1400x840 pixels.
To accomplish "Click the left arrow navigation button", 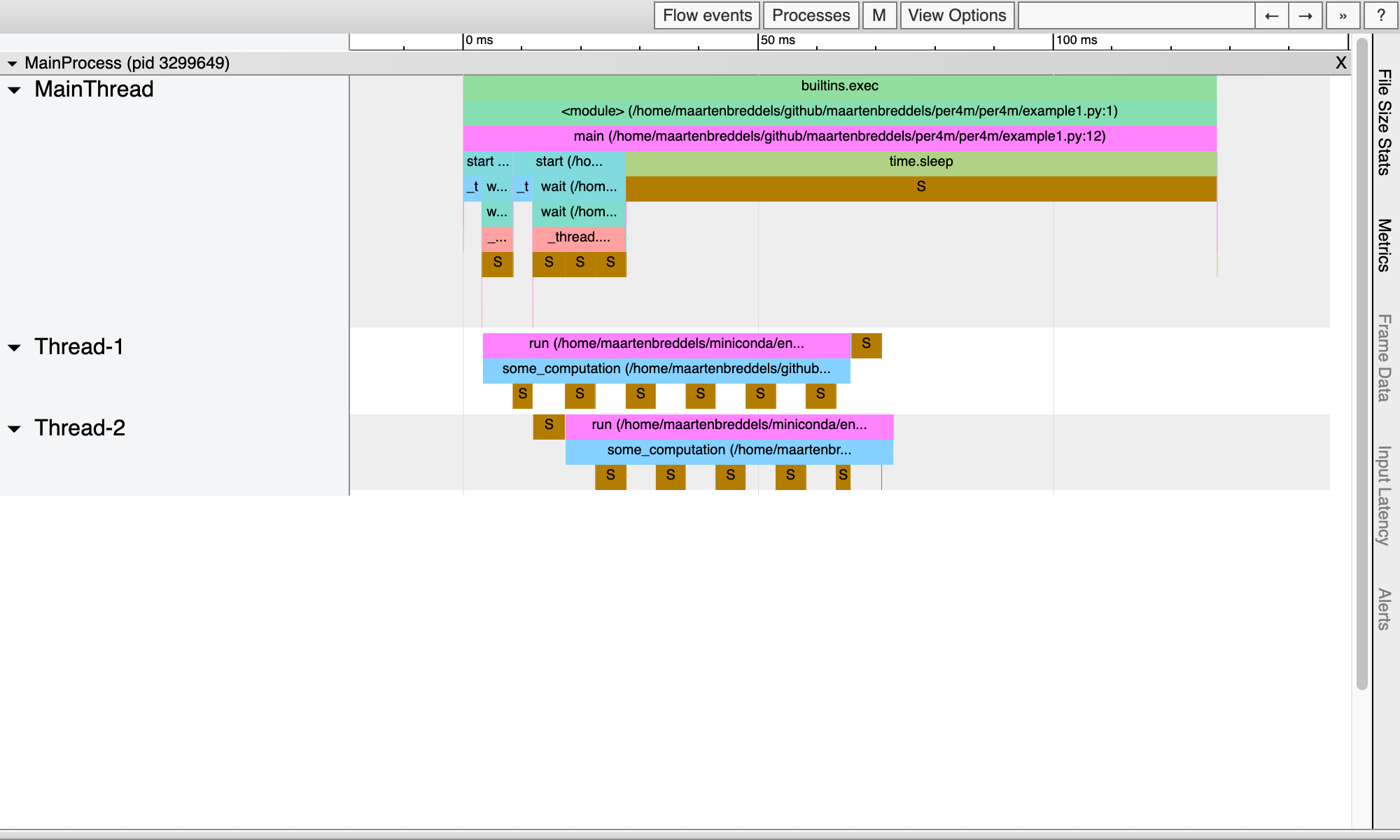I will tap(1272, 15).
